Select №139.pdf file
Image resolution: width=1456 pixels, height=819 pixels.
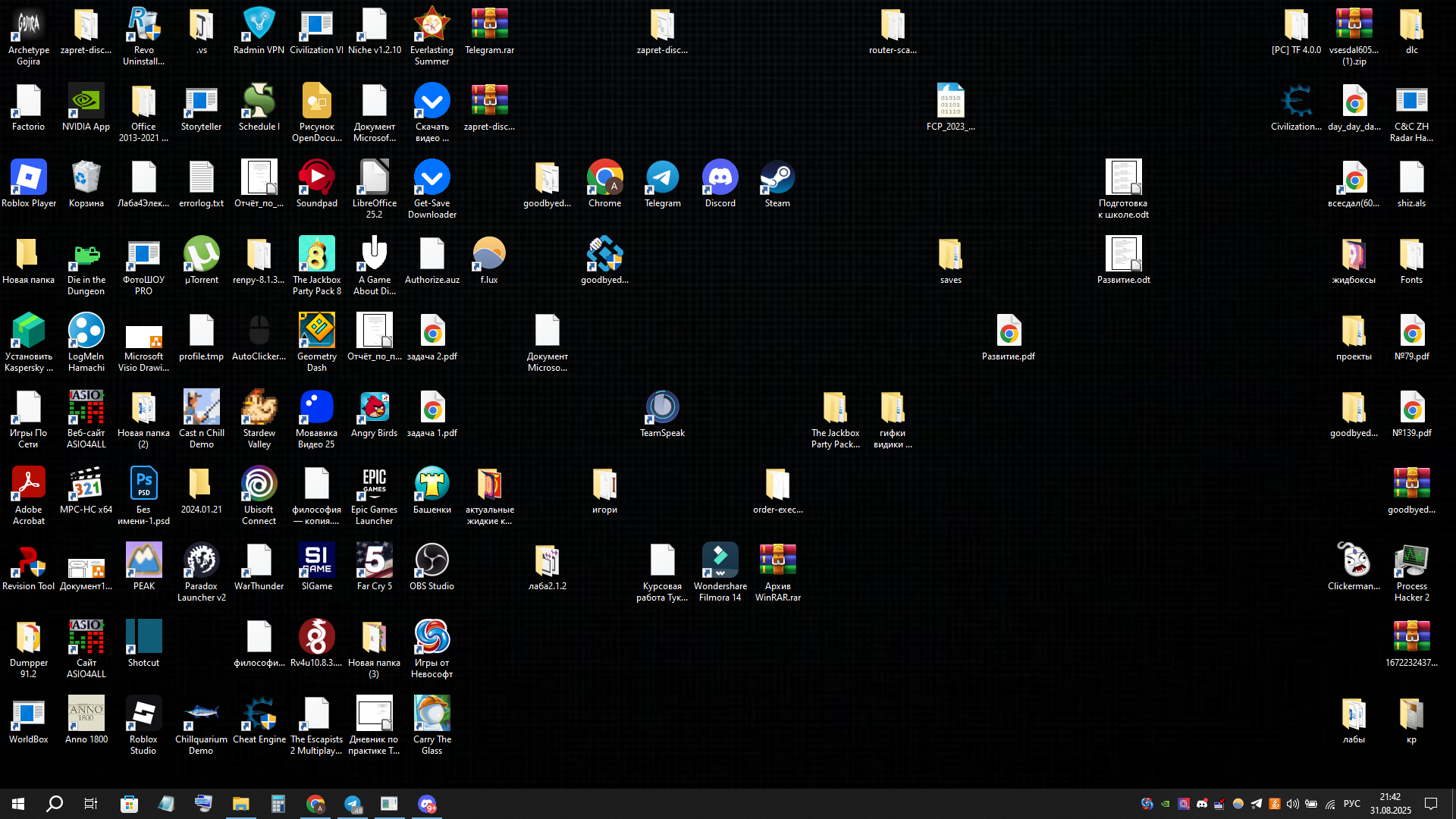(1412, 414)
